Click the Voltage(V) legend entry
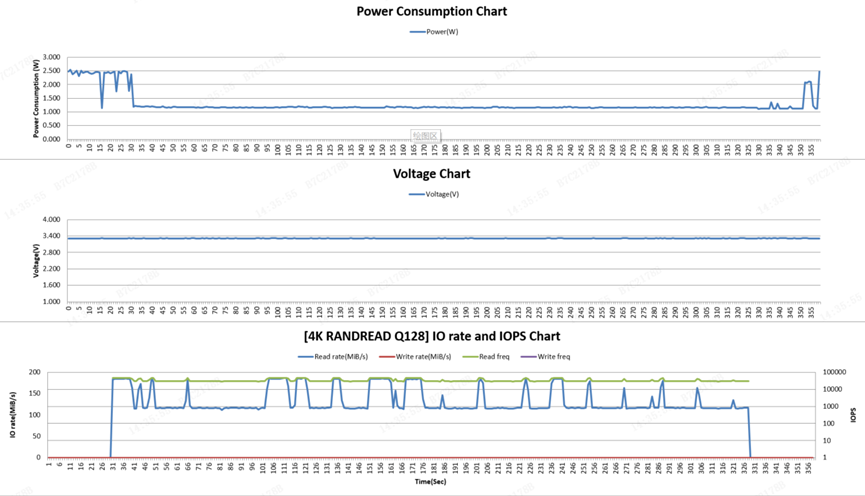Viewport: 865px width, 496px height. point(434,194)
